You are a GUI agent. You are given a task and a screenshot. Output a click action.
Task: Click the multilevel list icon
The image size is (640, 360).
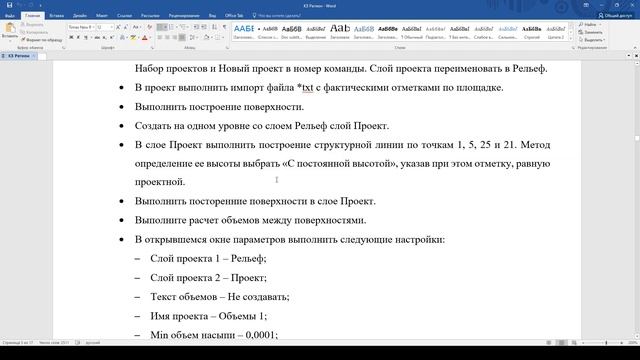pyautogui.click(x=182, y=27)
